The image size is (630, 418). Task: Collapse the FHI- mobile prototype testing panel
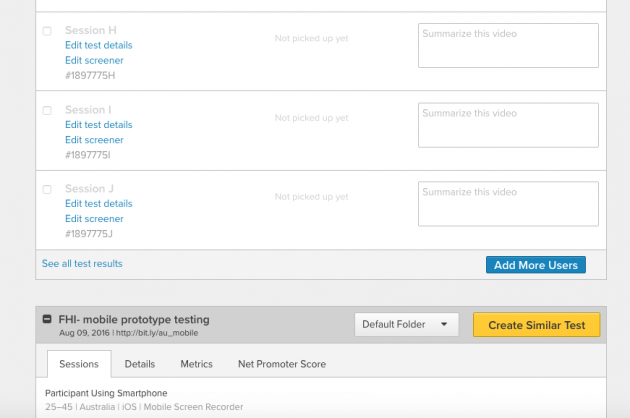pos(47,319)
